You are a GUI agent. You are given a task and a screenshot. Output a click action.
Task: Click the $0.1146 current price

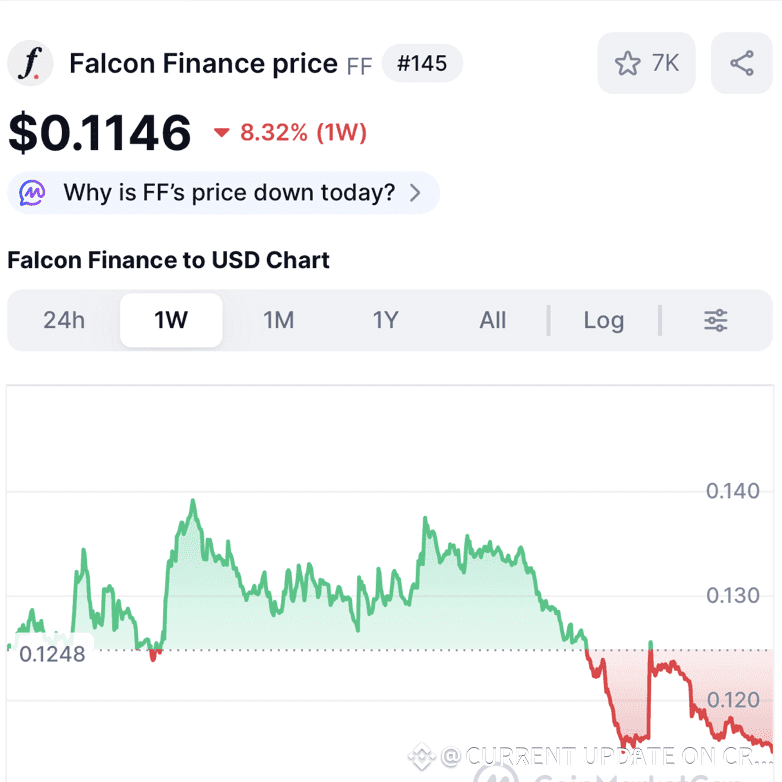[100, 133]
